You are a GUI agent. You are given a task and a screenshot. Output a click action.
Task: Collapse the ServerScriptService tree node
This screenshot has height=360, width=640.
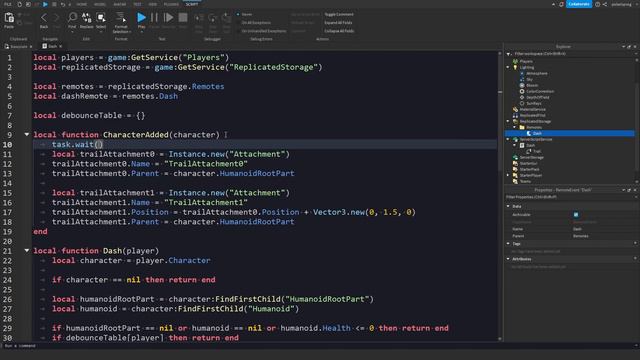pos(508,139)
